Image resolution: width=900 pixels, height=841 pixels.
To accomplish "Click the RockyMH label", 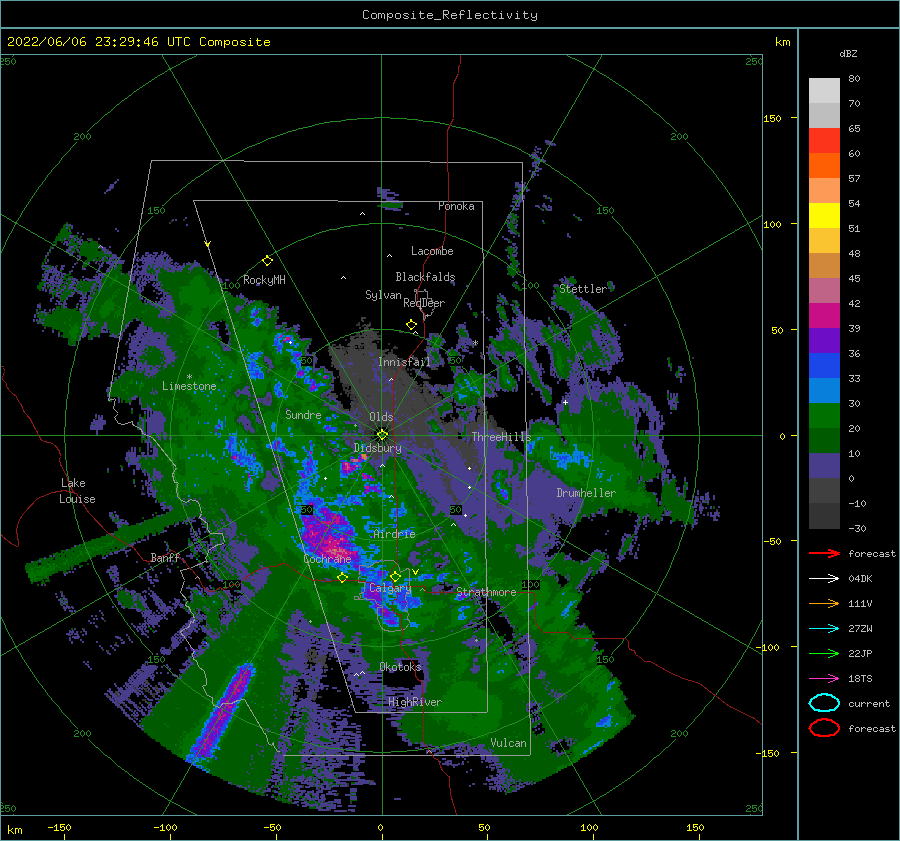I will 264,280.
